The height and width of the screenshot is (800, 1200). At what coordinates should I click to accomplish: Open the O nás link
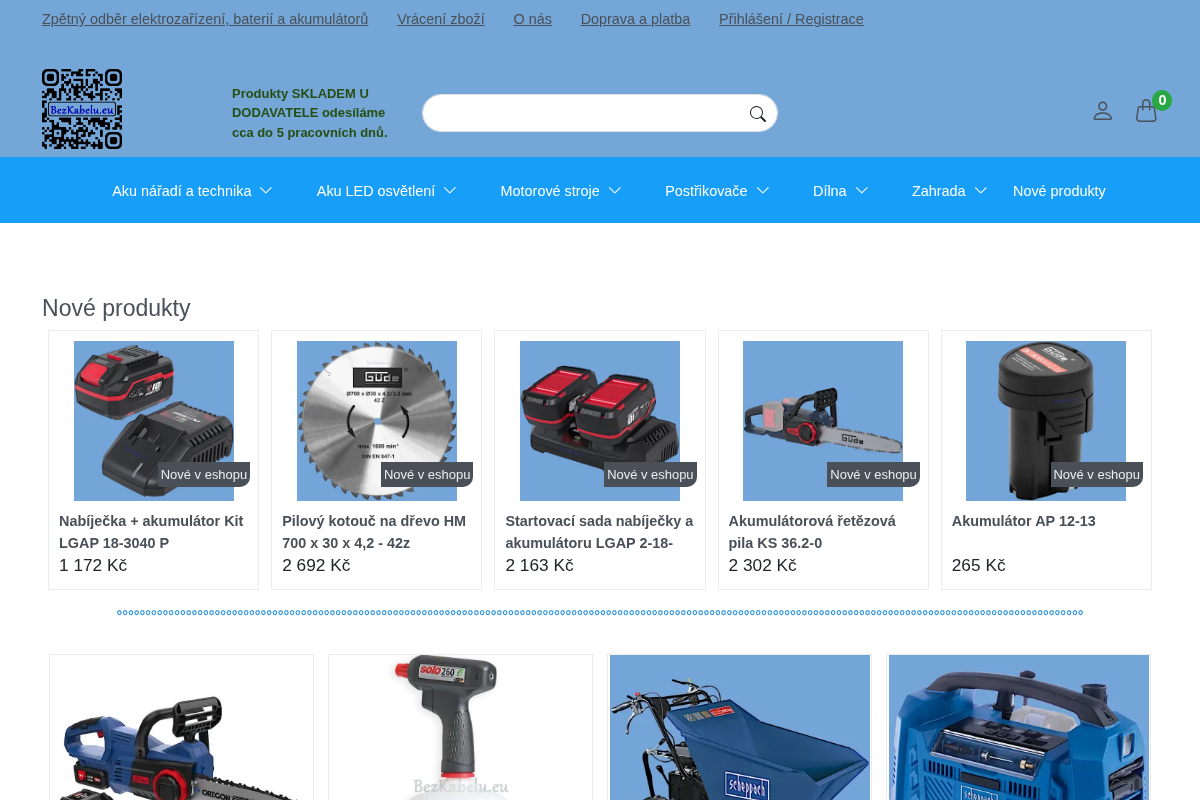pos(533,19)
